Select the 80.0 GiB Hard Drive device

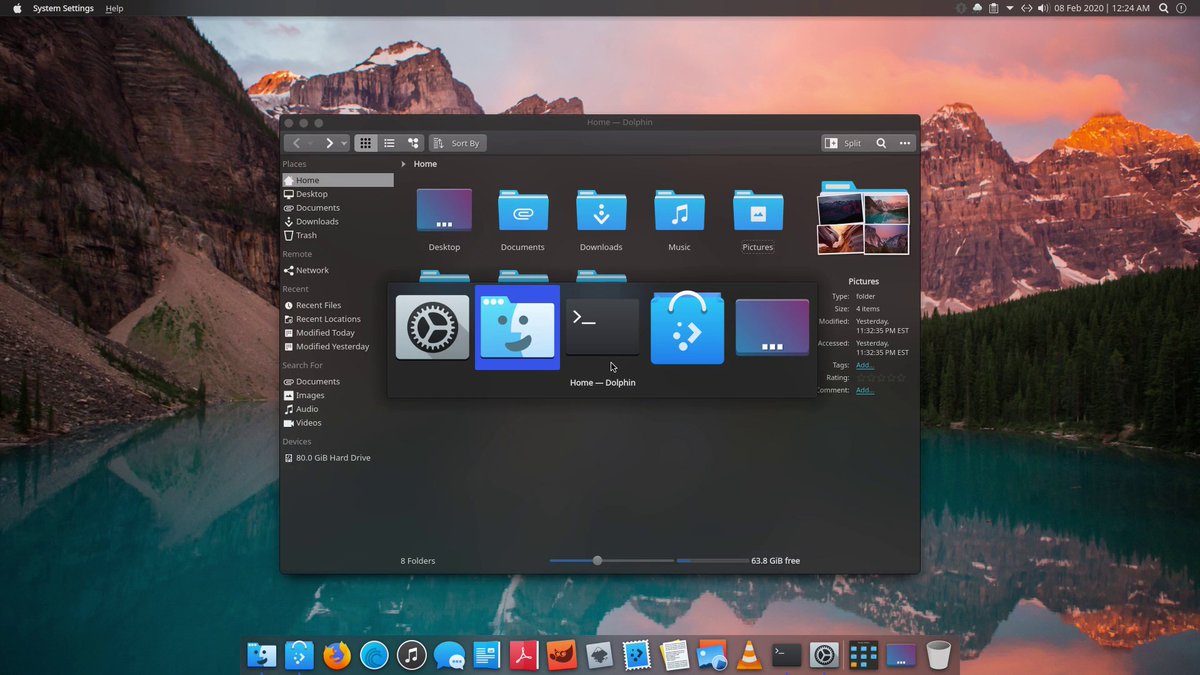coord(337,458)
